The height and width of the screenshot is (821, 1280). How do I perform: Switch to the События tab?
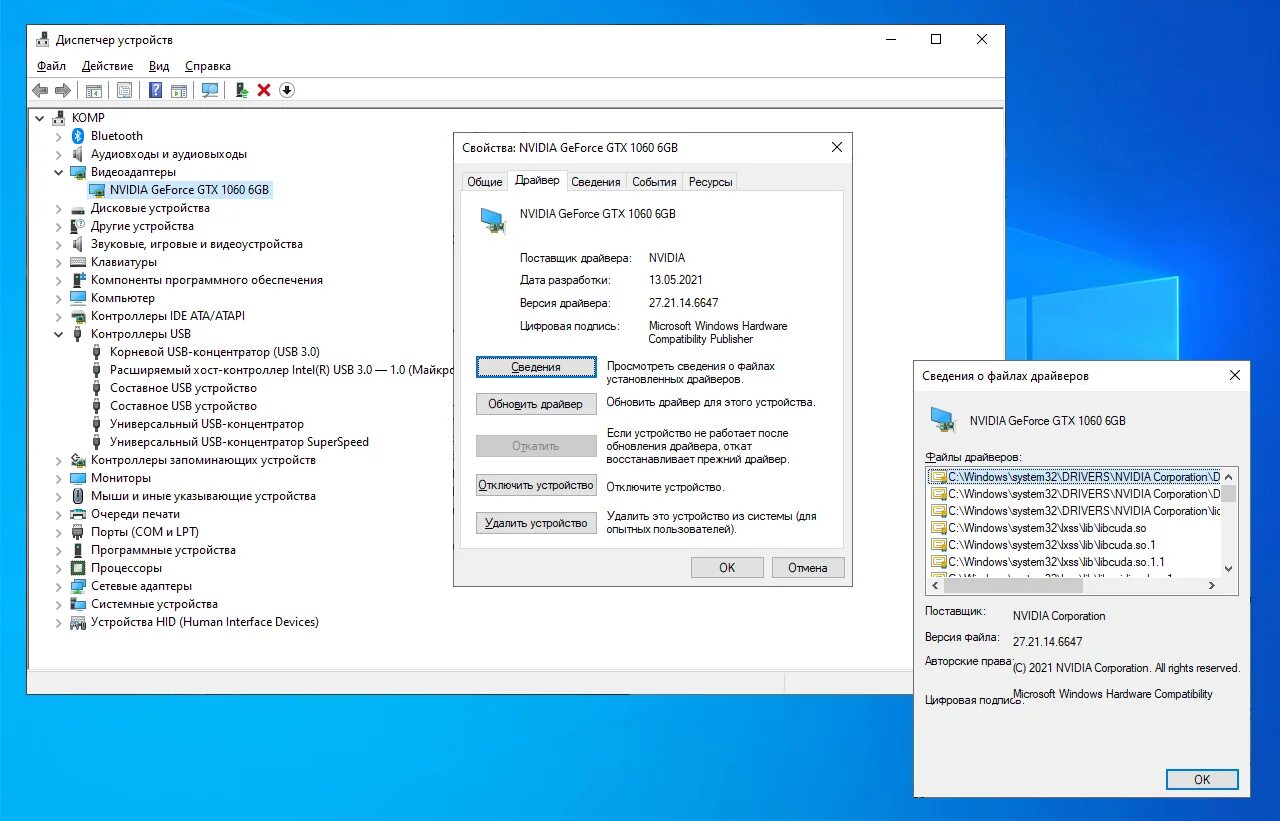[x=654, y=182]
